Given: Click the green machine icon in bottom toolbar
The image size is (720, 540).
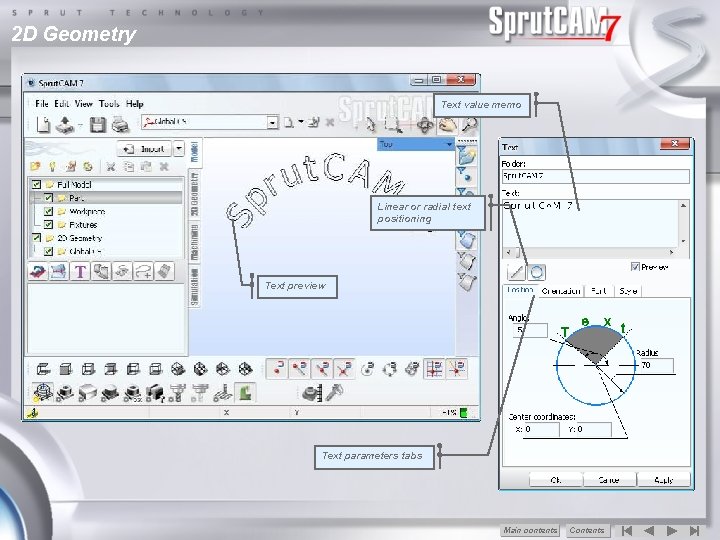Looking at the screenshot, I should 245,392.
